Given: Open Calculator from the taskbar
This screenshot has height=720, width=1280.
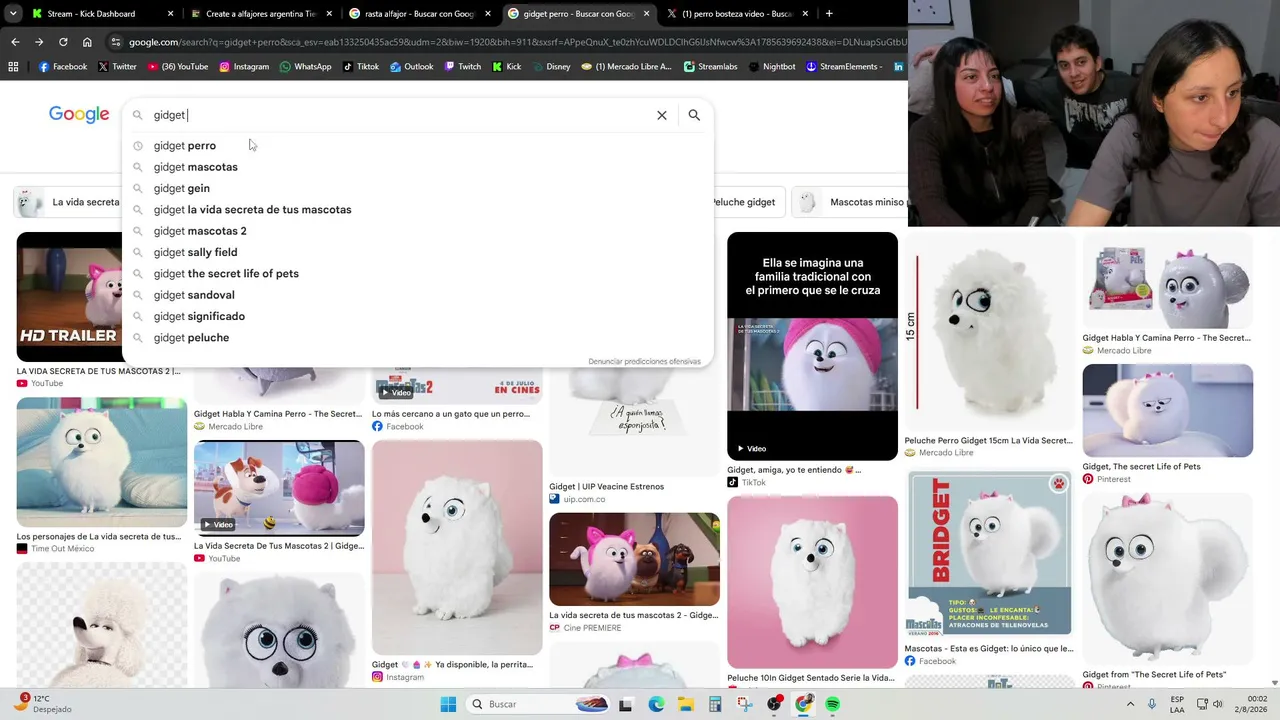Looking at the screenshot, I should (715, 704).
